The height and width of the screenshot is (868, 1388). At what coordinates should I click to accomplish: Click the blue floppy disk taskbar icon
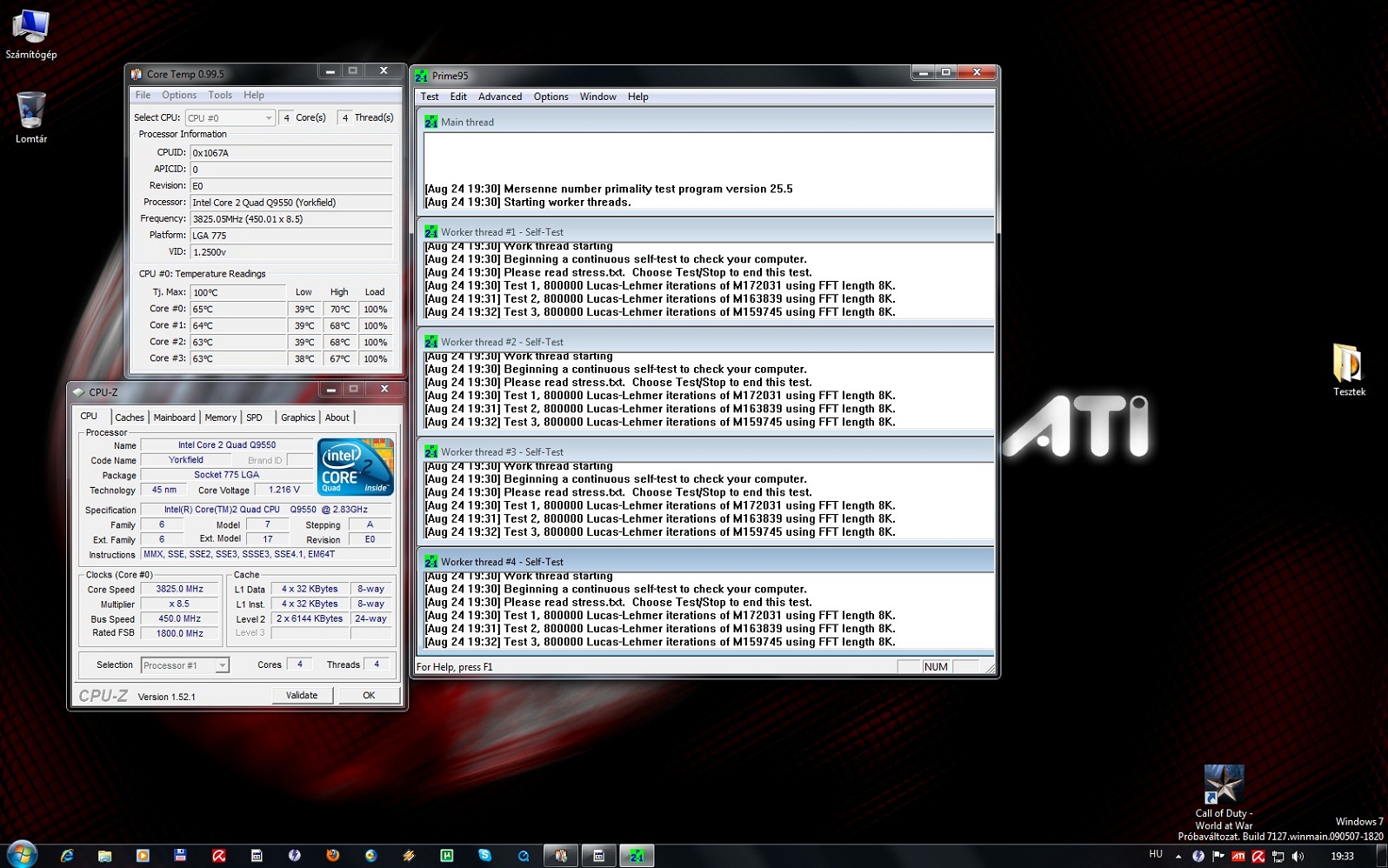click(180, 856)
